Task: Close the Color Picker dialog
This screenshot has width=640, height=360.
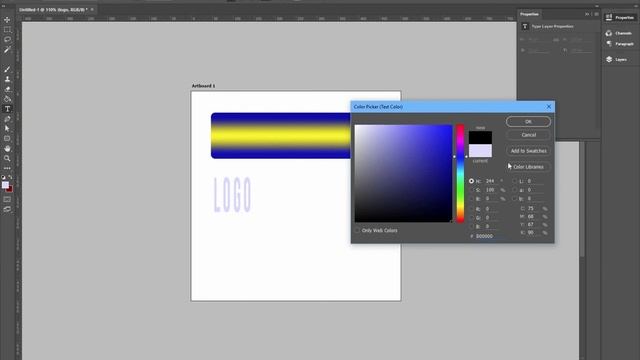Action: (549, 107)
